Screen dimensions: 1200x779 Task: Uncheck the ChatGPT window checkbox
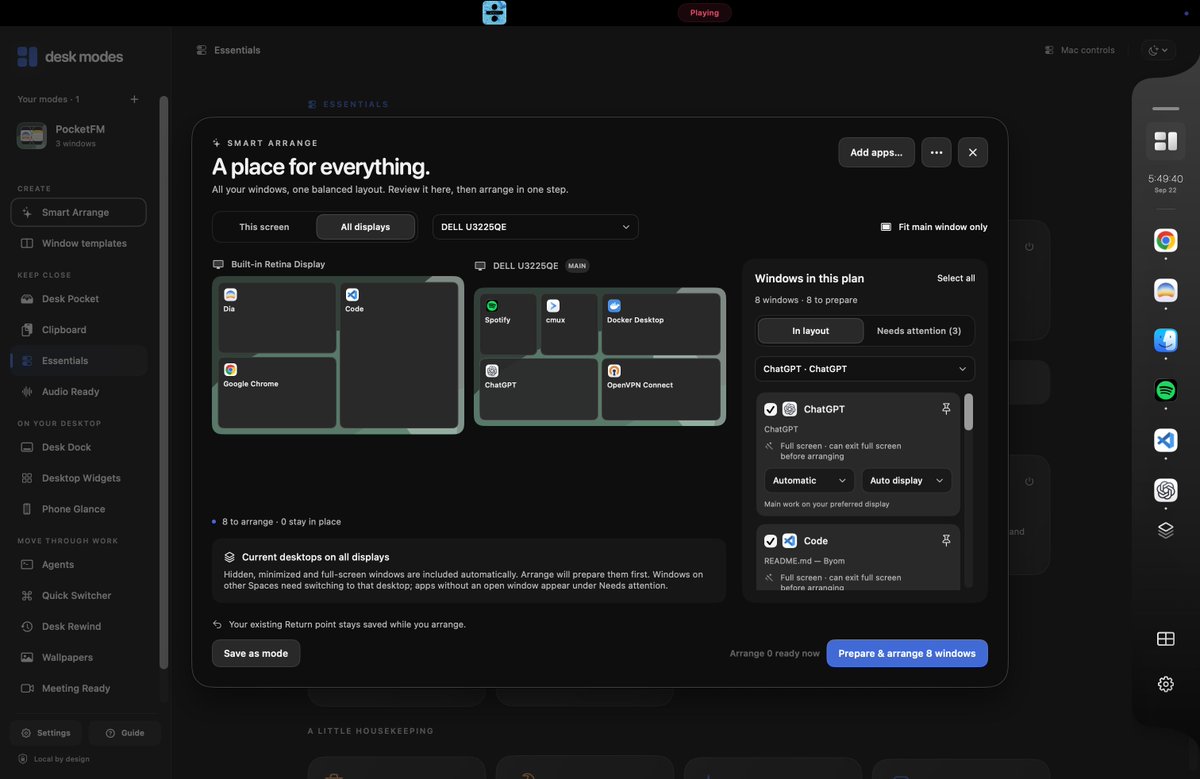click(x=770, y=409)
